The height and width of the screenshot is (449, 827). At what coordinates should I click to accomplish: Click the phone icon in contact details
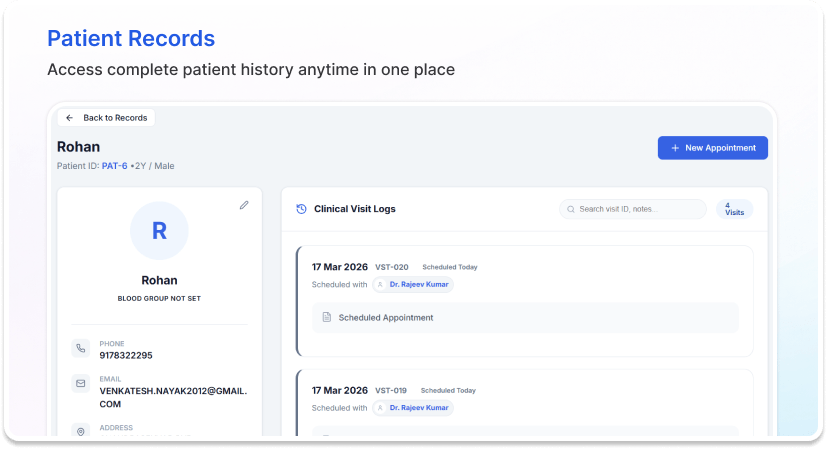tap(81, 349)
